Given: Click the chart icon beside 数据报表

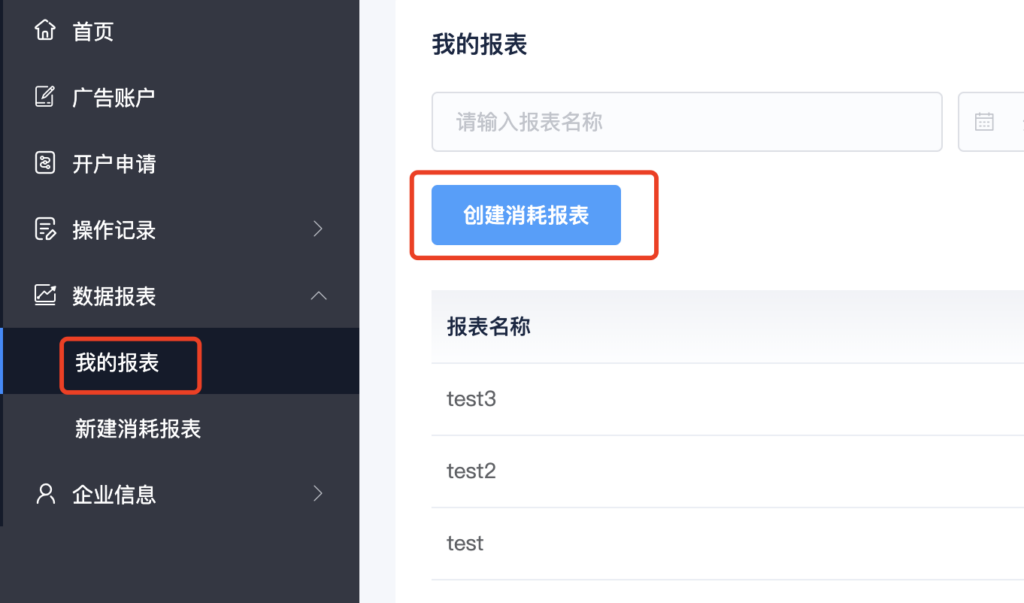Looking at the screenshot, I should click(45, 295).
